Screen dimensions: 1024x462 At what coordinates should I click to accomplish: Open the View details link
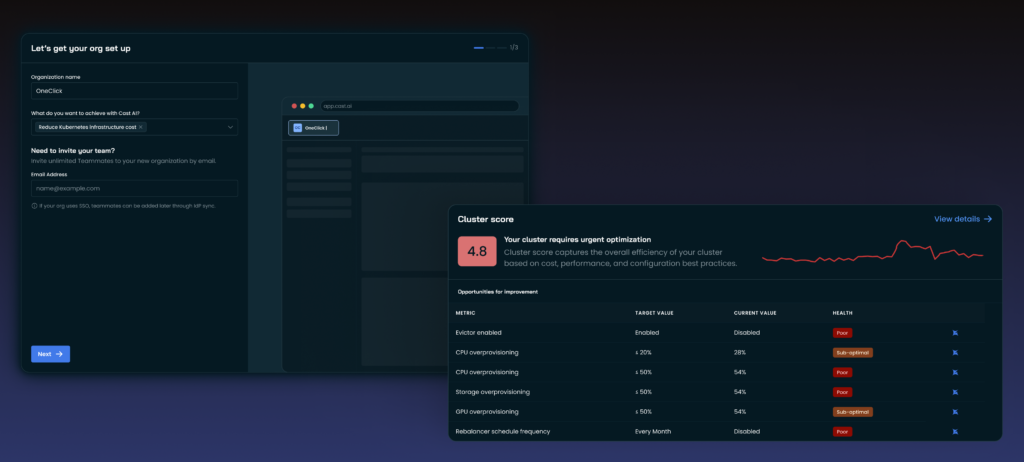[x=963, y=219]
